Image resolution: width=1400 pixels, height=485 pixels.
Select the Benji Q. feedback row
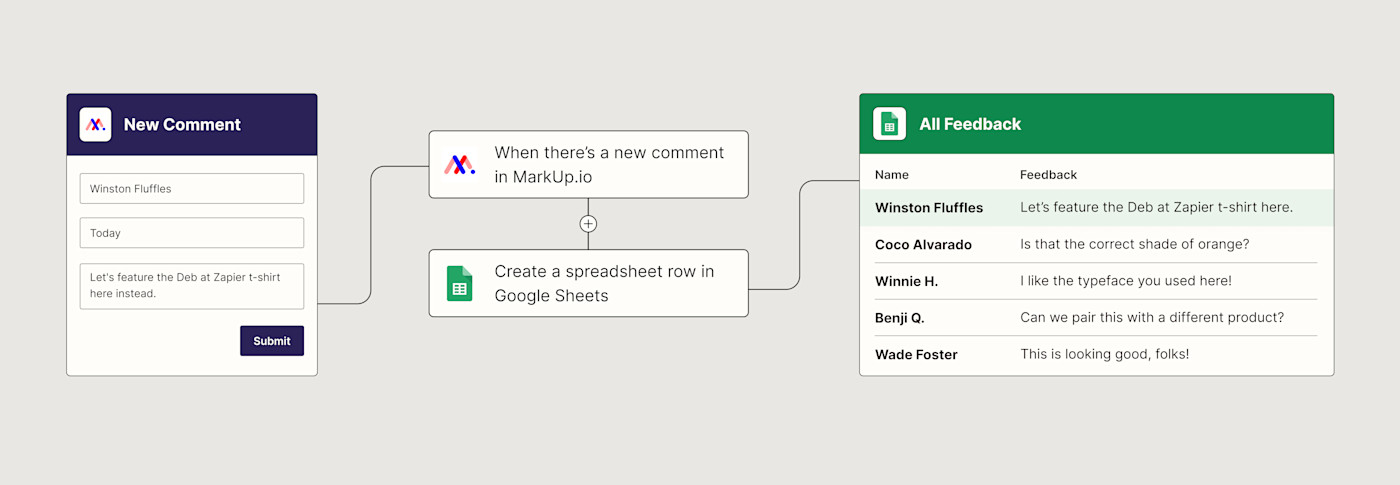(x=1096, y=318)
